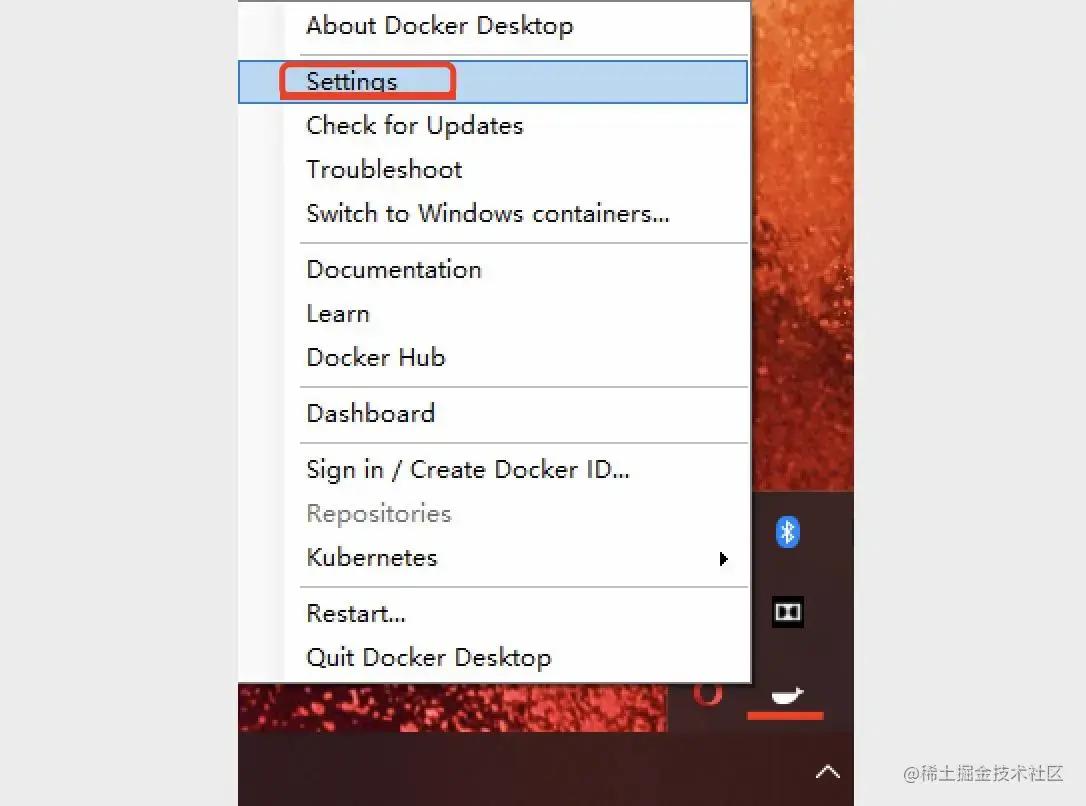Select Quit Docker Desktop
Viewport: 1086px width, 806px height.
point(492,657)
